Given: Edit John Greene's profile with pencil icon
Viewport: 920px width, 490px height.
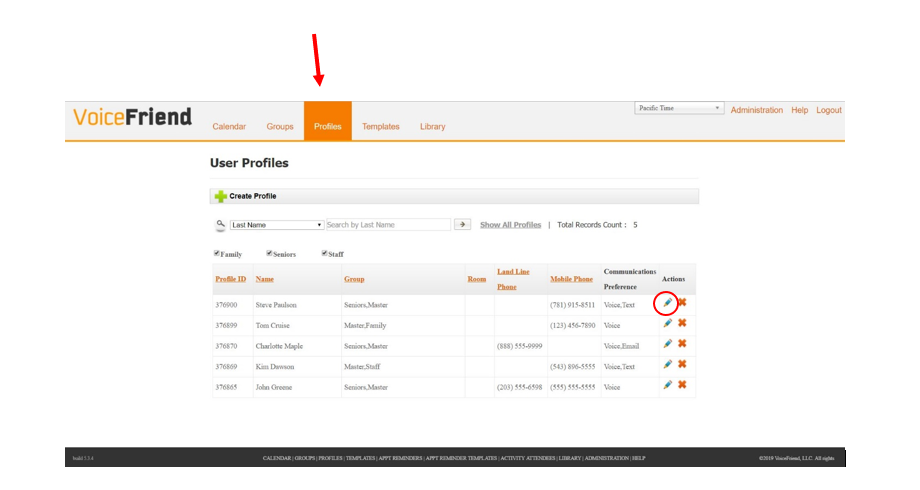Looking at the screenshot, I should click(x=667, y=385).
